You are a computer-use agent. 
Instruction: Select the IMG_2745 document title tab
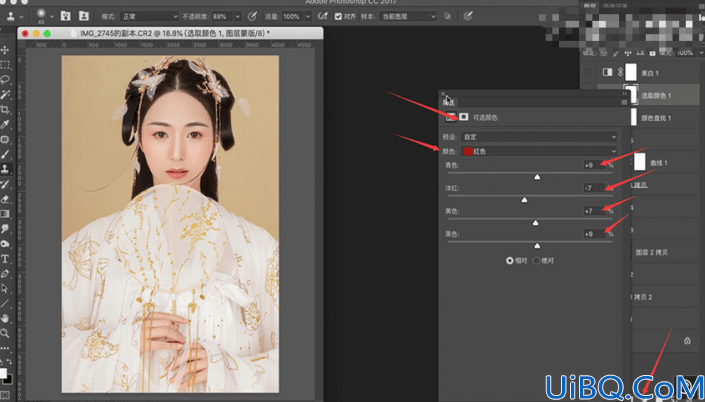[175, 33]
